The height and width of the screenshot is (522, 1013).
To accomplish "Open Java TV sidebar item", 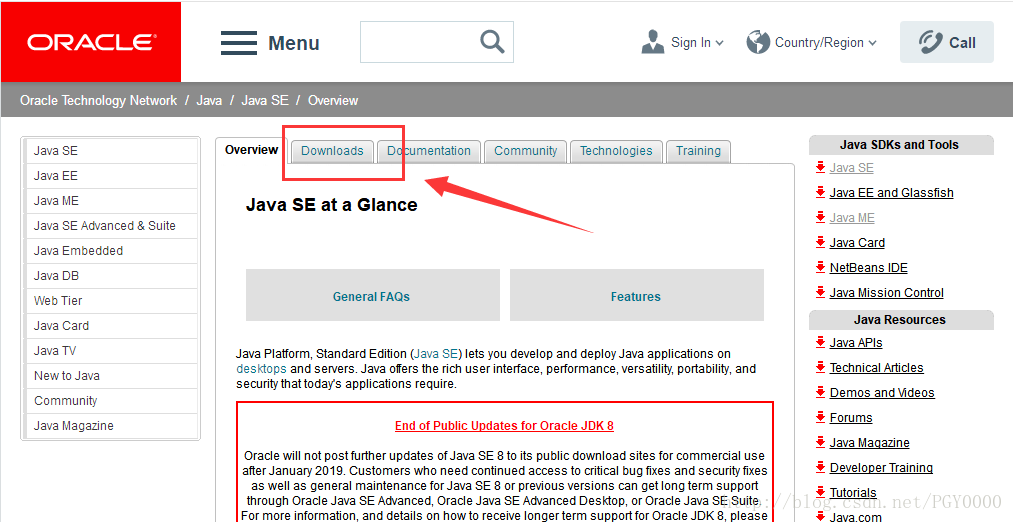I will 111,351.
